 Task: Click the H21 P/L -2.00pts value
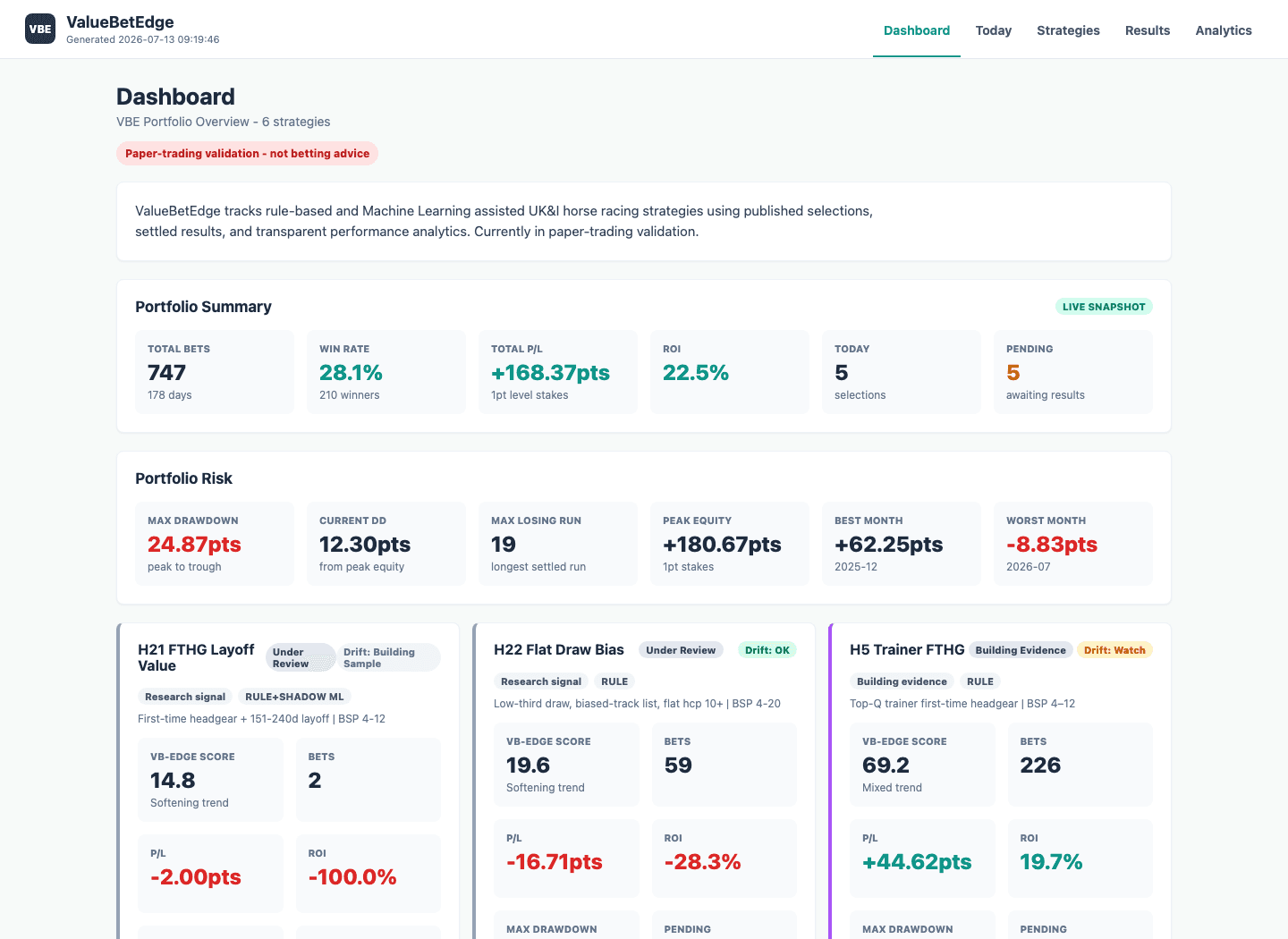tap(196, 877)
